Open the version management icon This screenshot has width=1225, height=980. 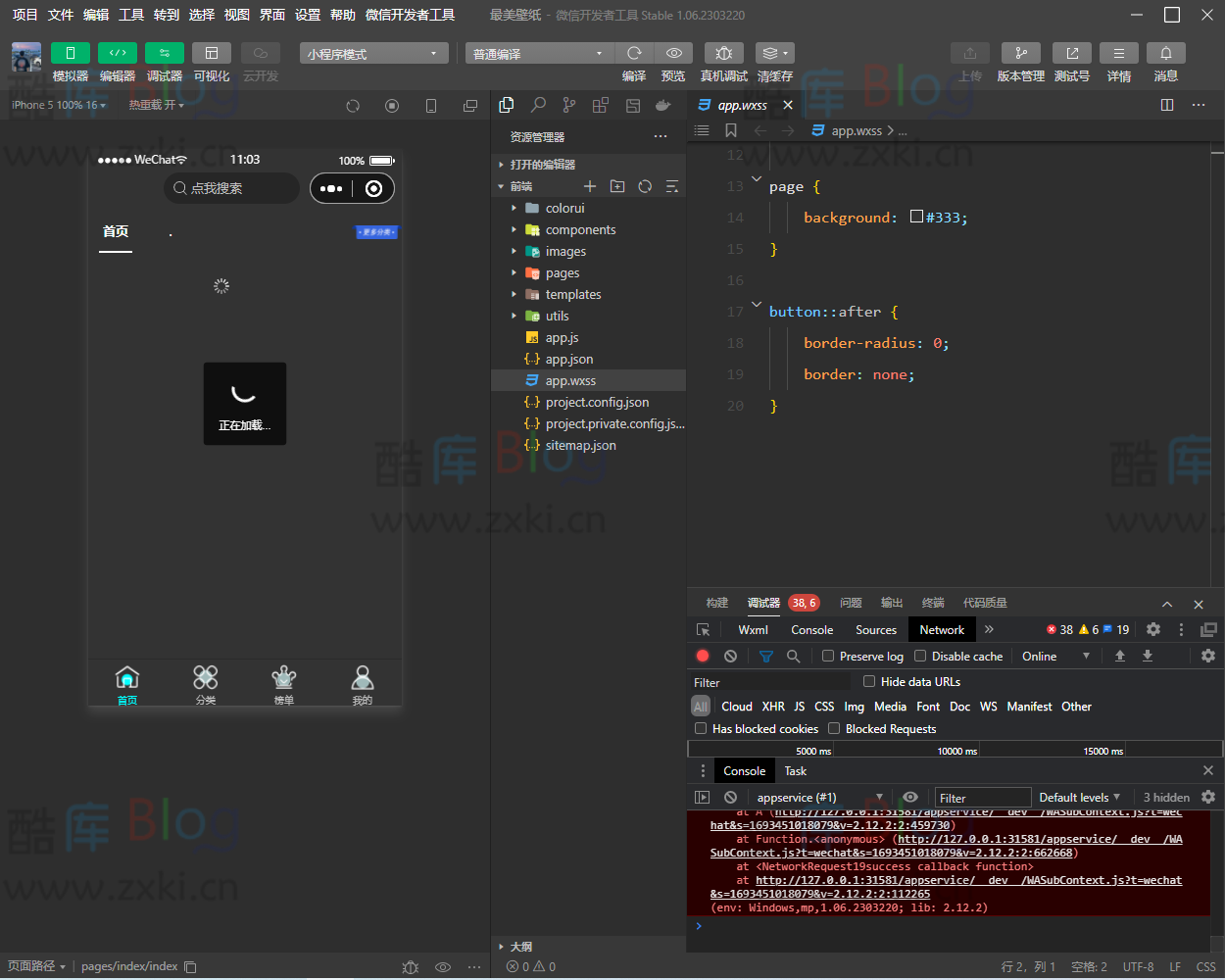pyautogui.click(x=1020, y=53)
